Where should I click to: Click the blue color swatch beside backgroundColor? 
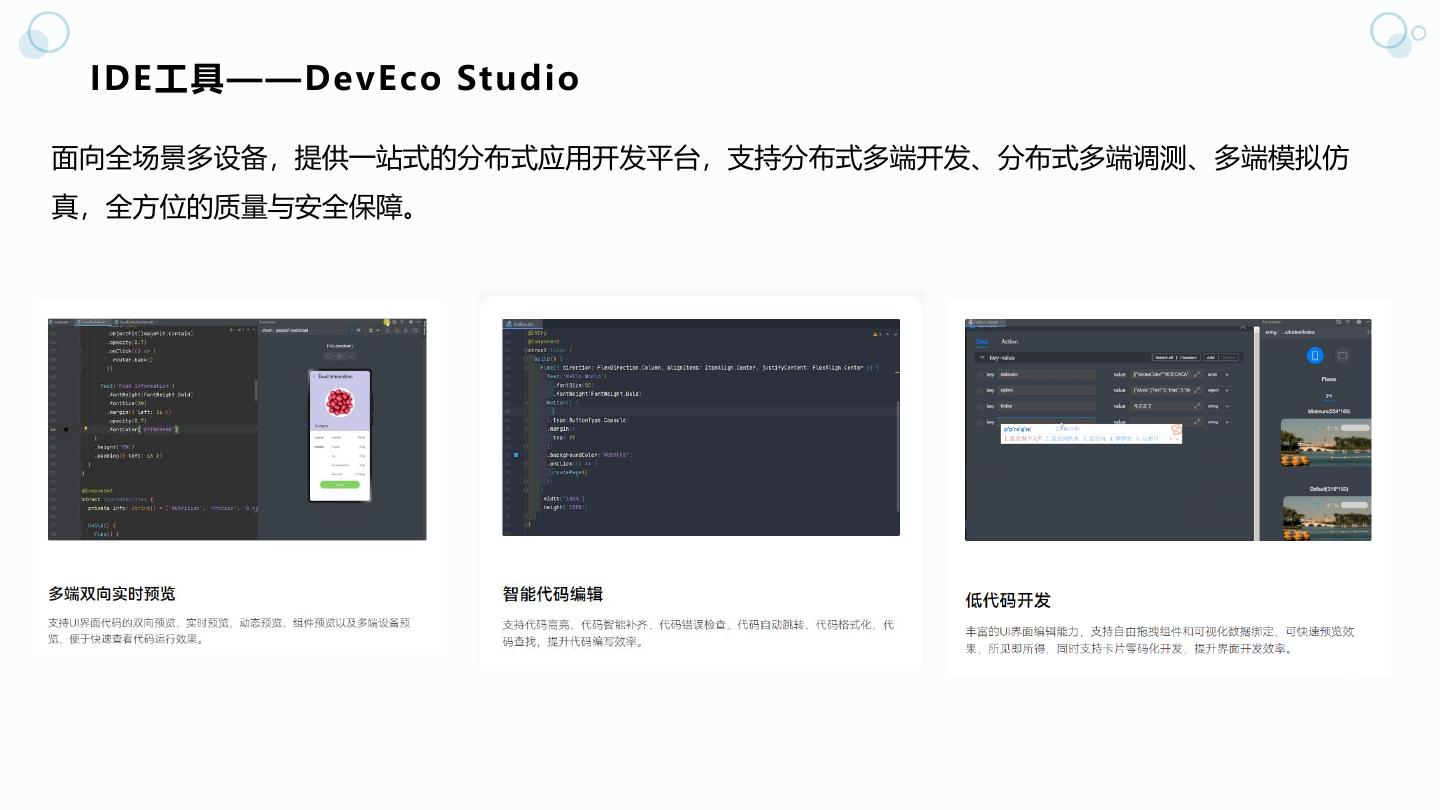coord(516,455)
